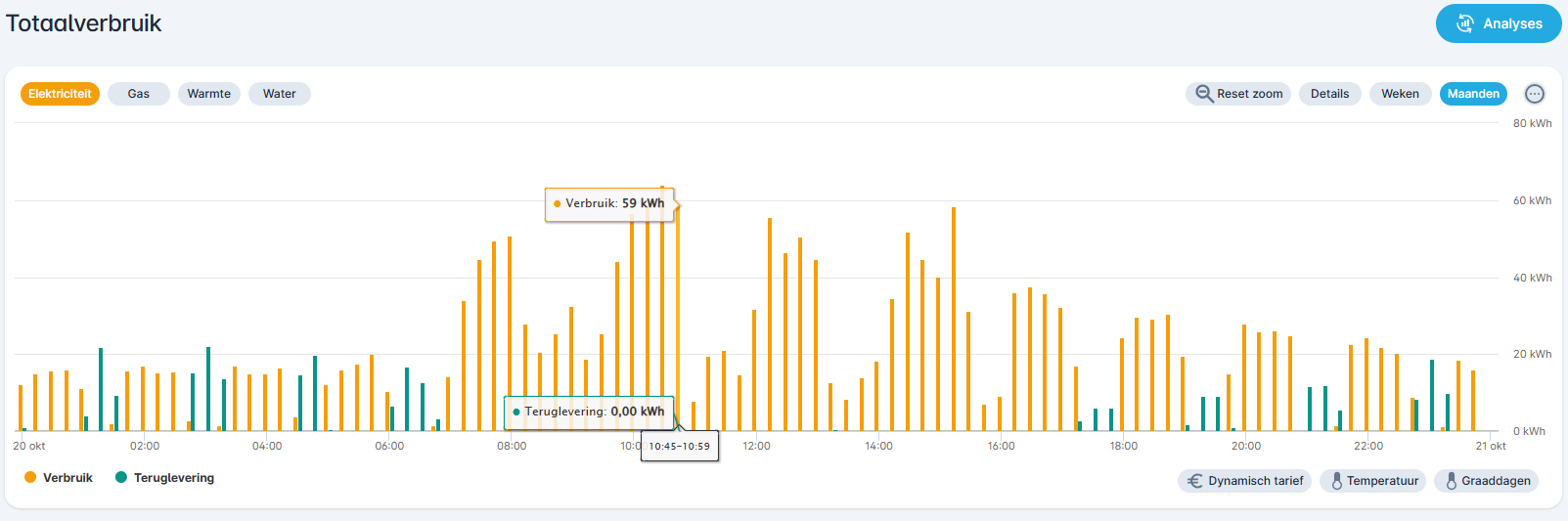This screenshot has width=1568, height=521.
Task: Switch the view to Maanden
Action: pyautogui.click(x=1473, y=94)
